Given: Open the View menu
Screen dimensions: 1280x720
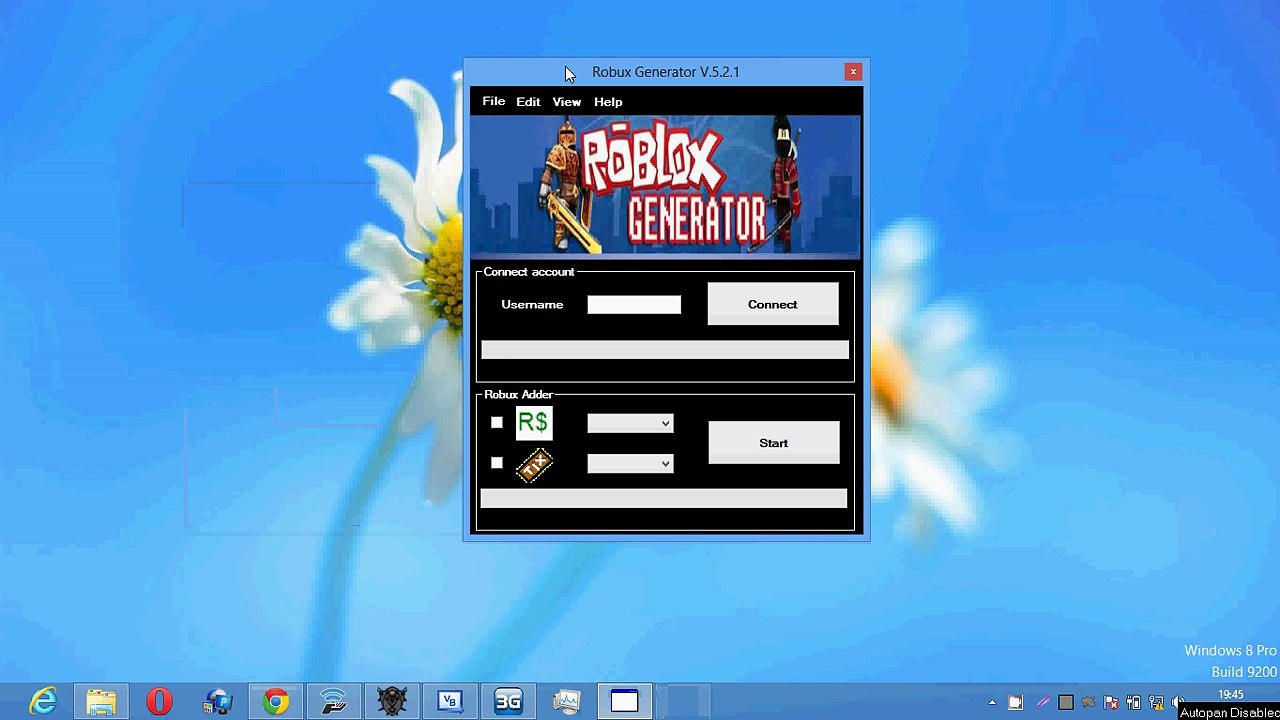Looking at the screenshot, I should point(566,101).
